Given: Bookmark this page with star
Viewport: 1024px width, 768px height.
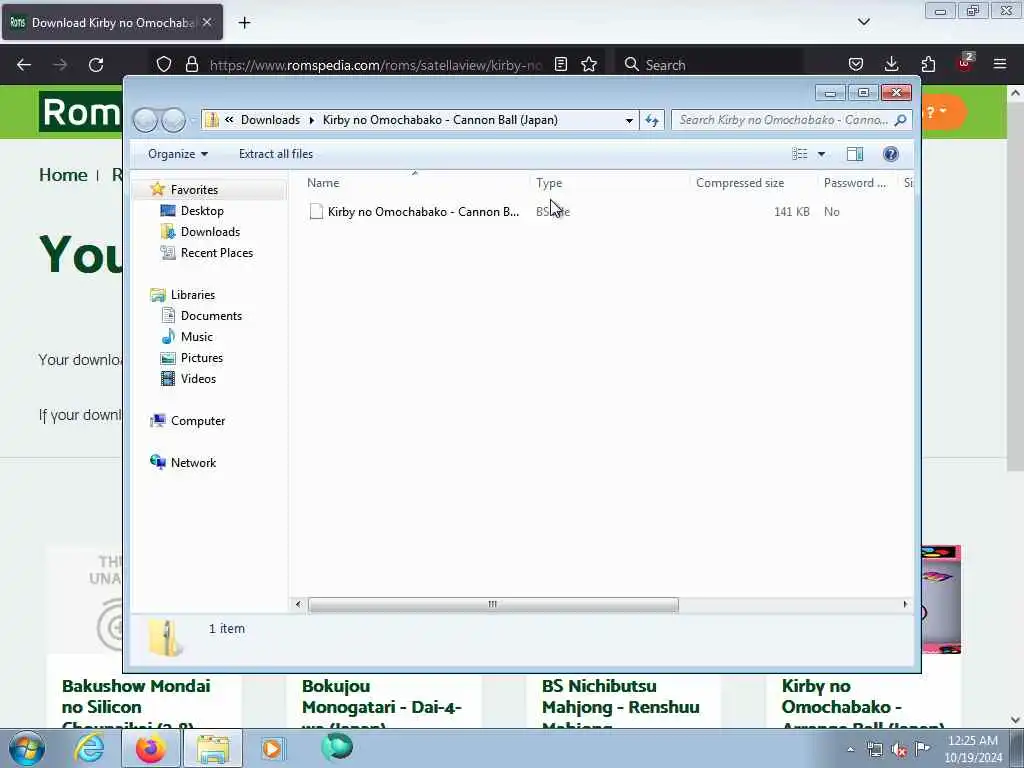Looking at the screenshot, I should click(589, 64).
